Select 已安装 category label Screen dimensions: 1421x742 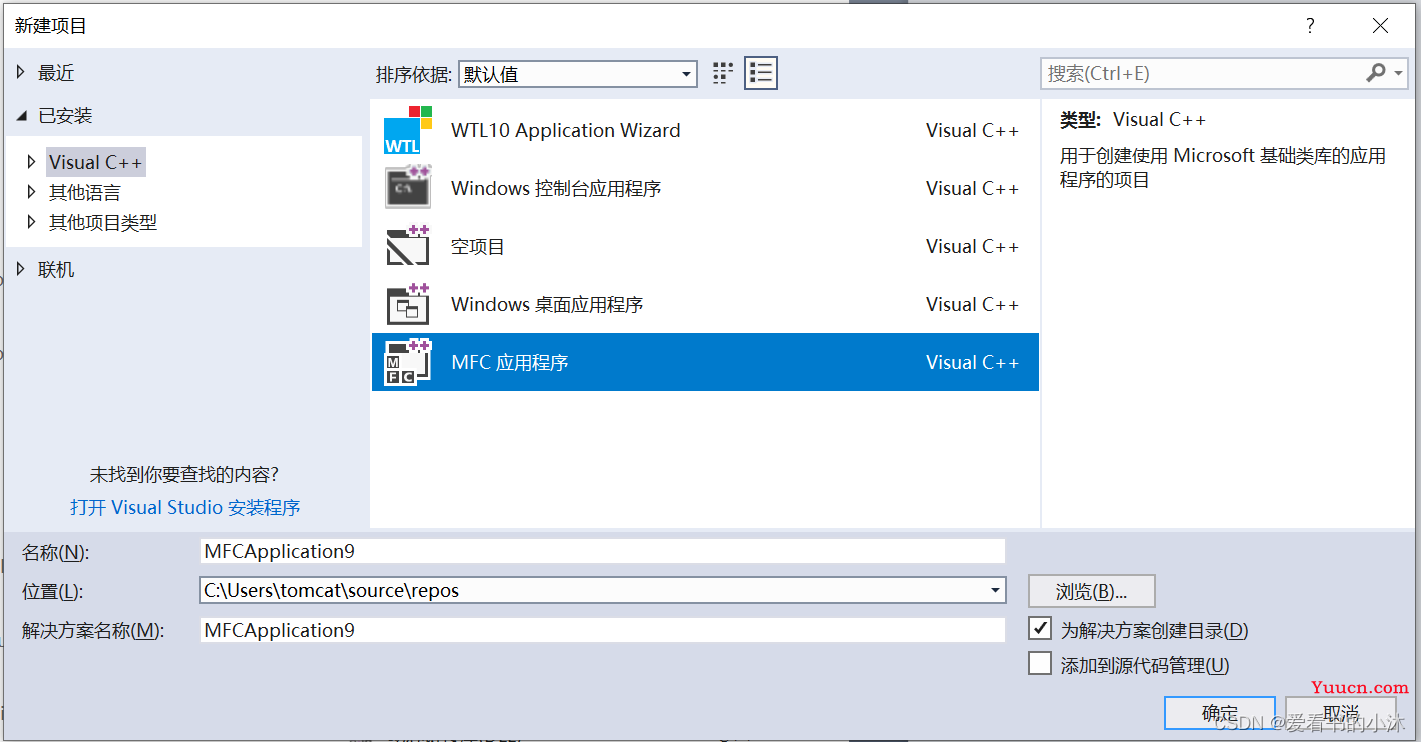(65, 116)
